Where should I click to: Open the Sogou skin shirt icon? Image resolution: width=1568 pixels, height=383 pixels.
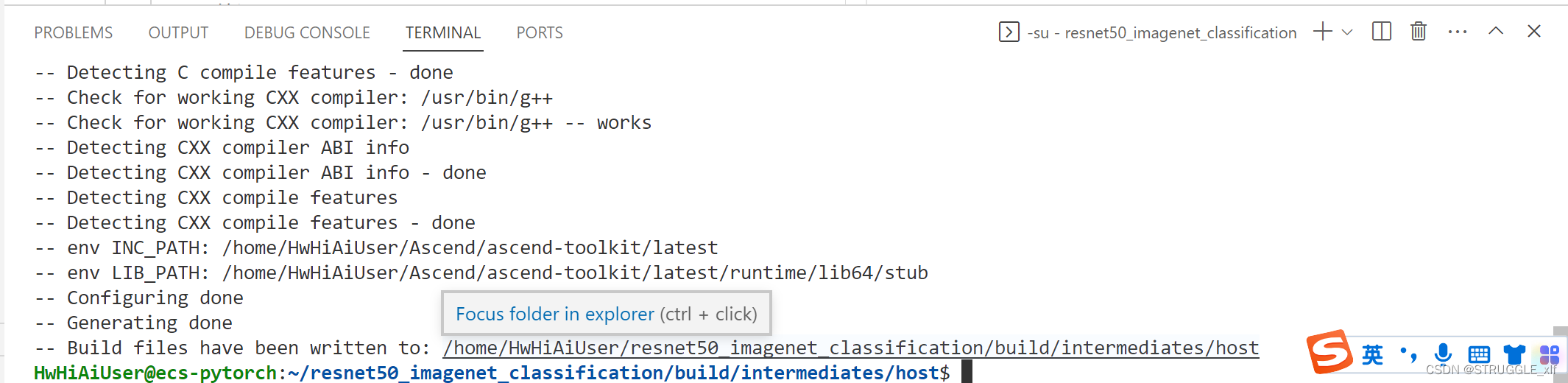tap(1514, 354)
